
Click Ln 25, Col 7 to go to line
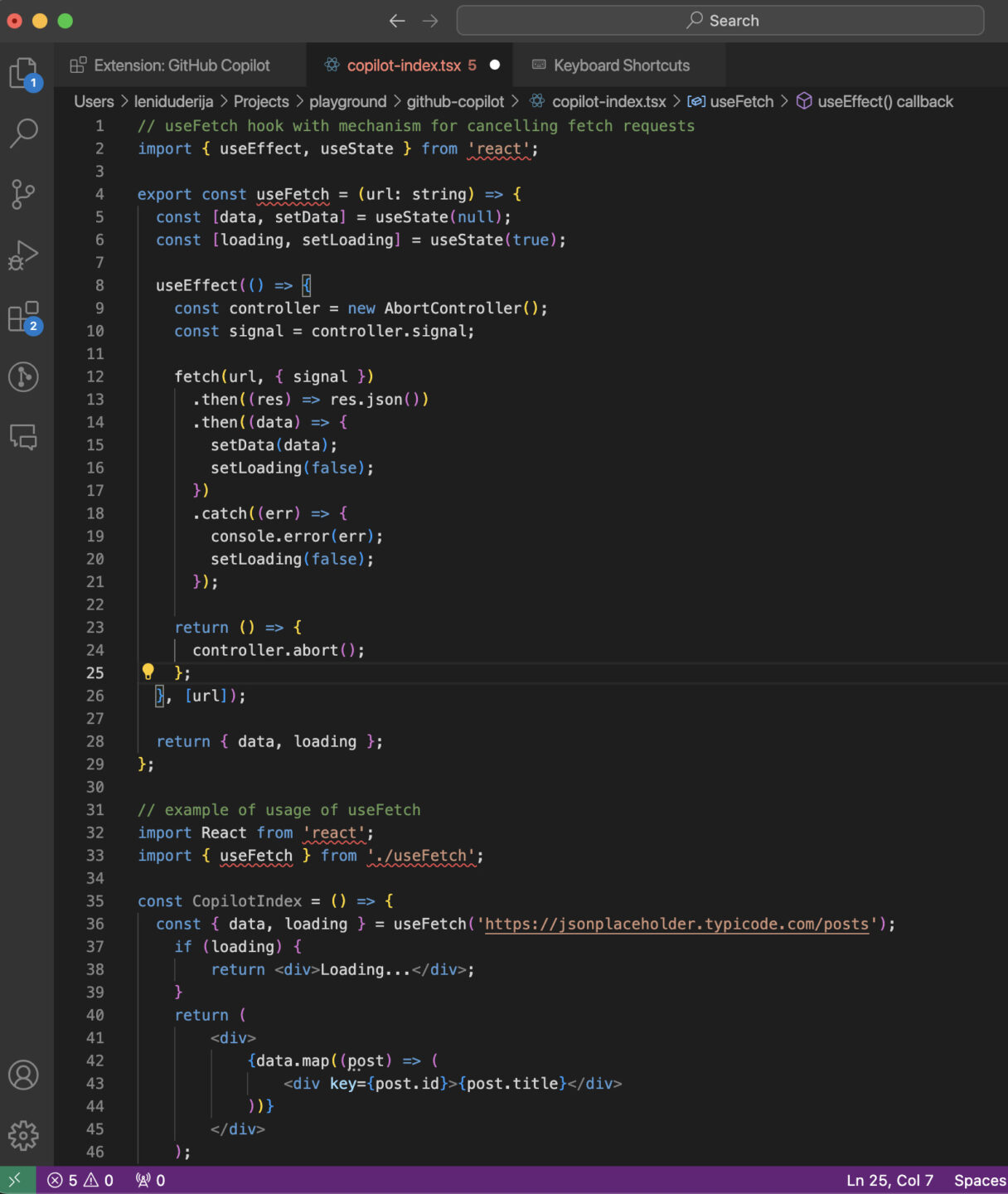(890, 1178)
